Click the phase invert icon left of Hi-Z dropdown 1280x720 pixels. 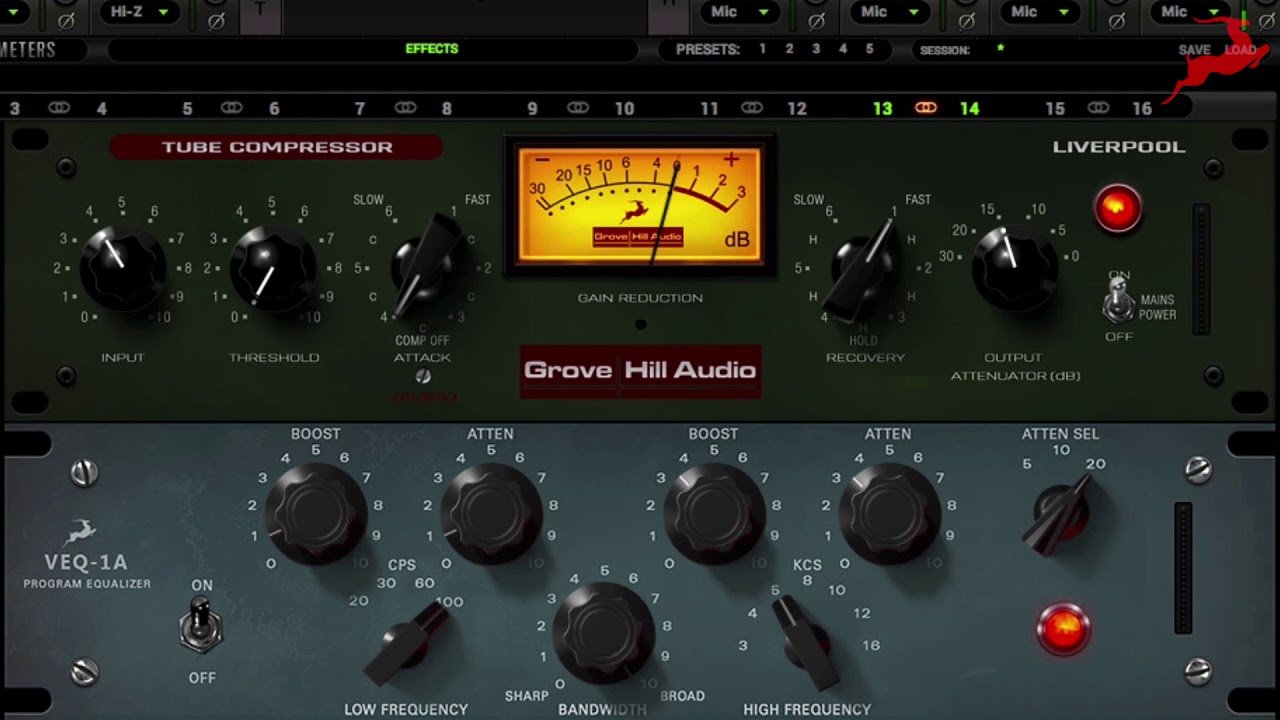[66, 19]
